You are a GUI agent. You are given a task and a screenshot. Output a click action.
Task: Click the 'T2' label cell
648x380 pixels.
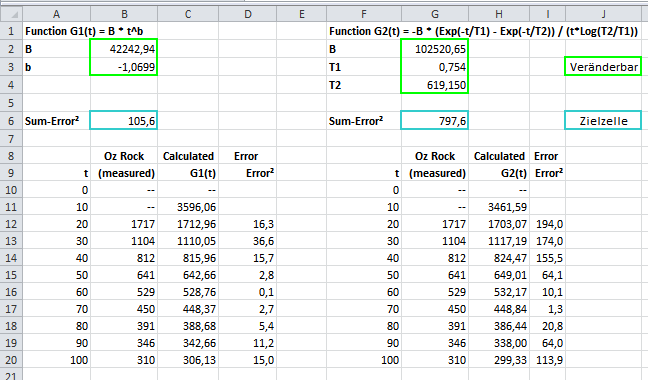364,85
